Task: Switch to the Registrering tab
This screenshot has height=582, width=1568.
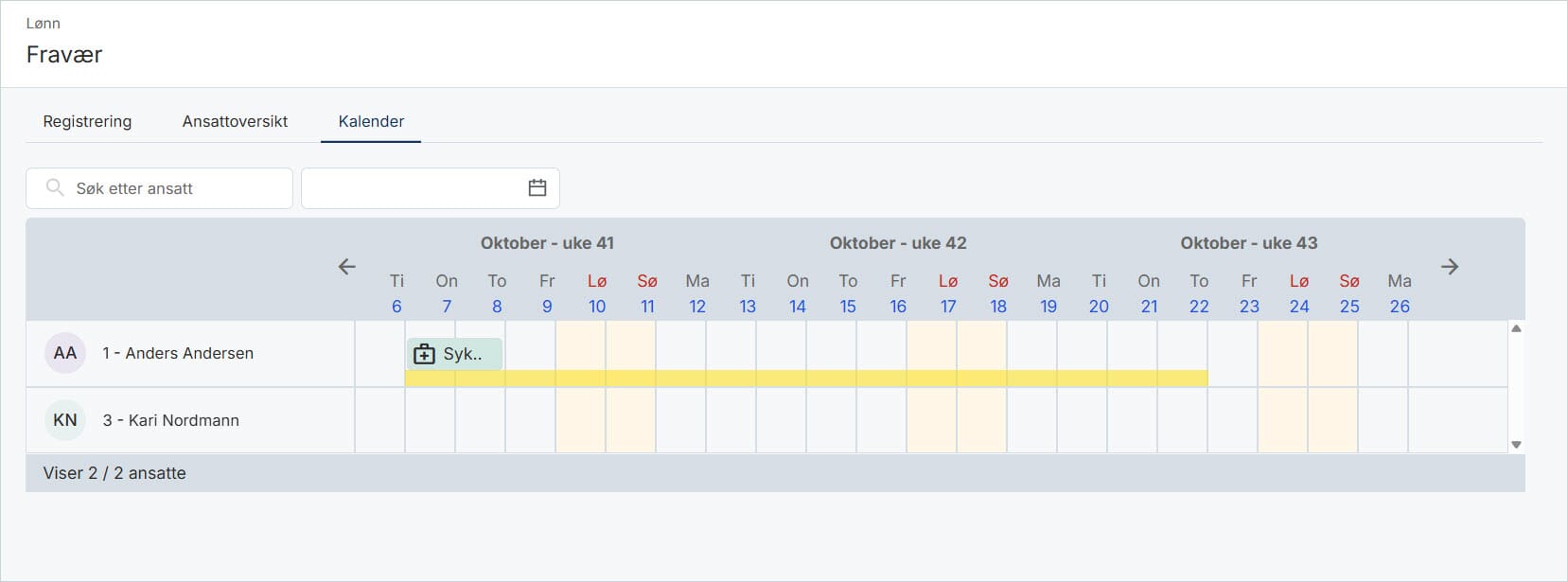Action: (x=87, y=121)
